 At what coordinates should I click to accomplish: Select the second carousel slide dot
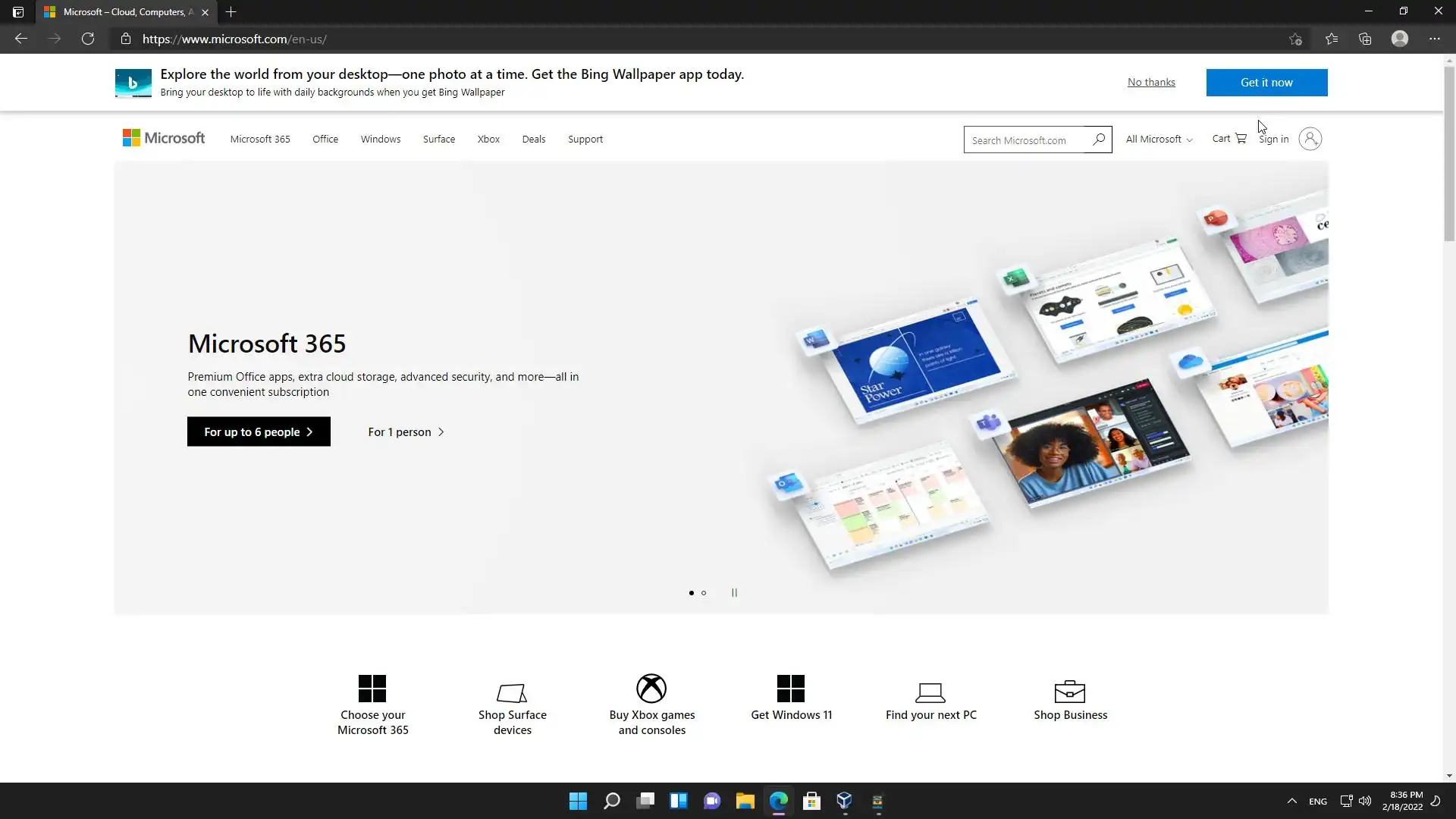(x=704, y=593)
